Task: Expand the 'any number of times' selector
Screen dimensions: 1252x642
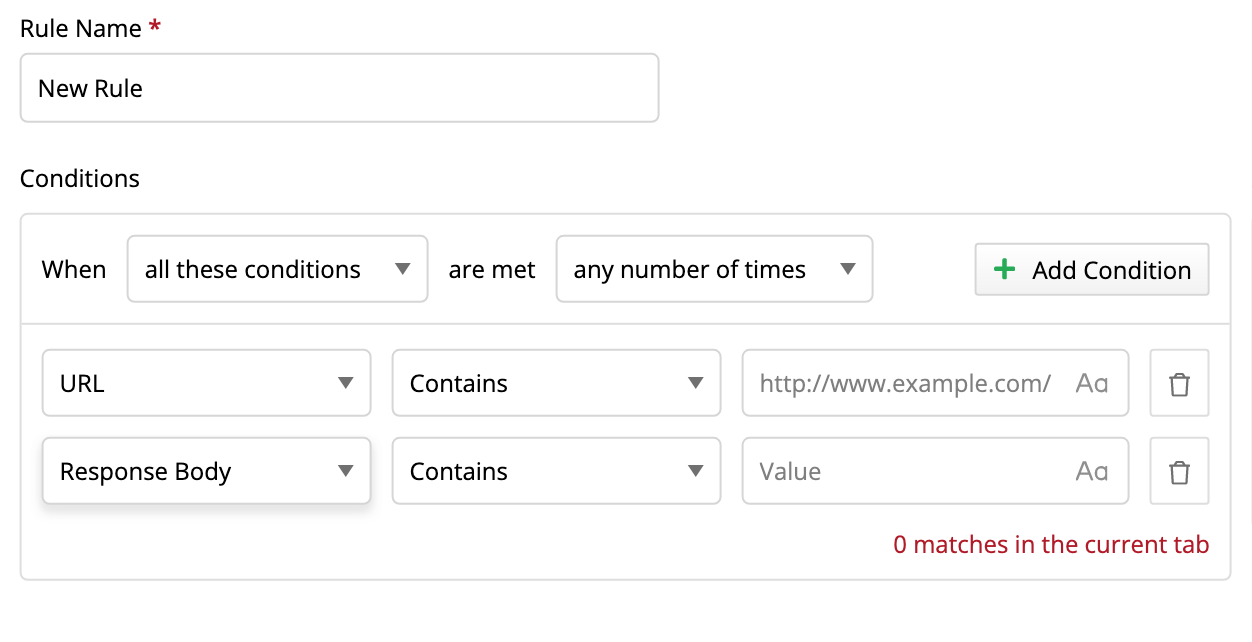Action: tap(714, 269)
